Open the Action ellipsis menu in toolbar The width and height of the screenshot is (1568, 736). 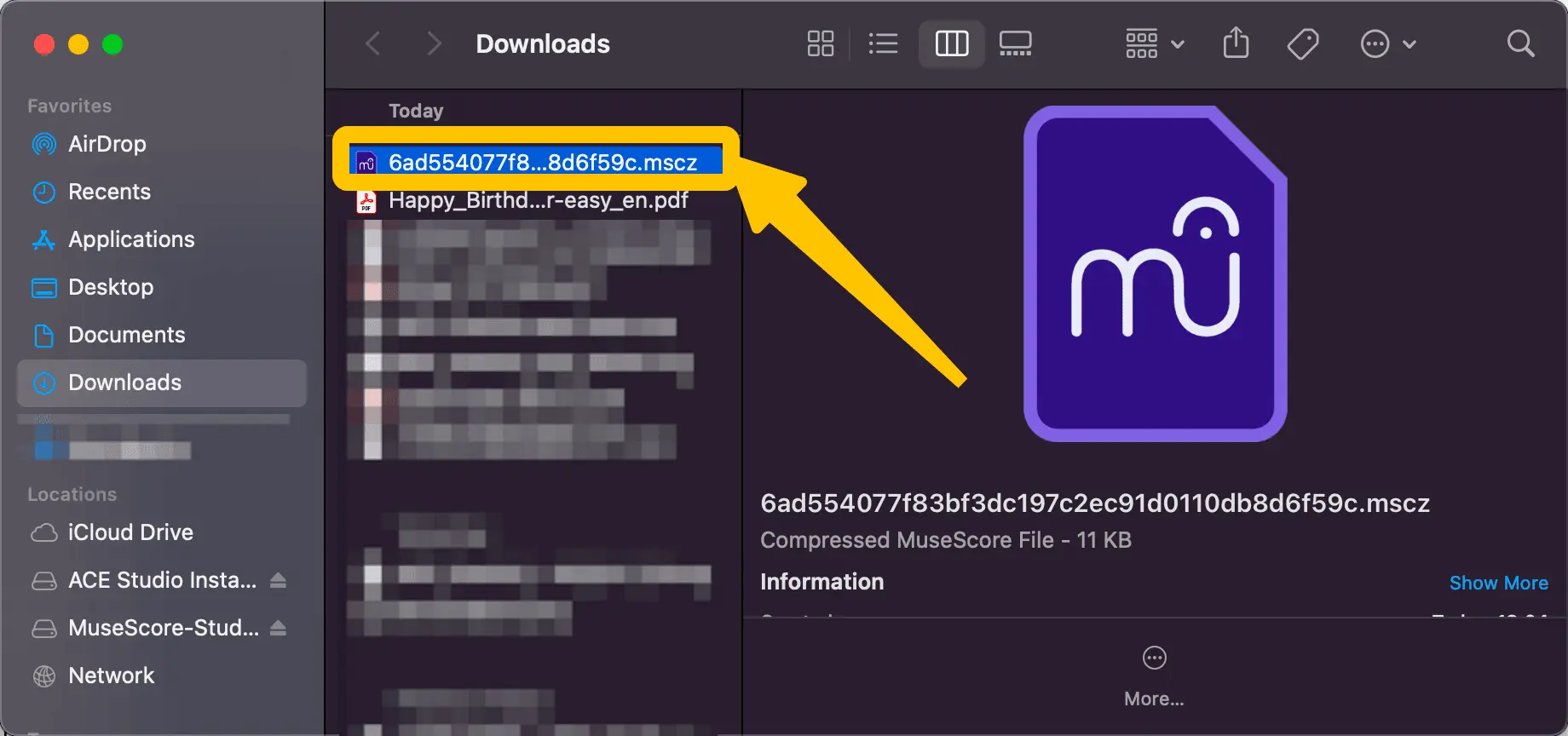point(1388,43)
